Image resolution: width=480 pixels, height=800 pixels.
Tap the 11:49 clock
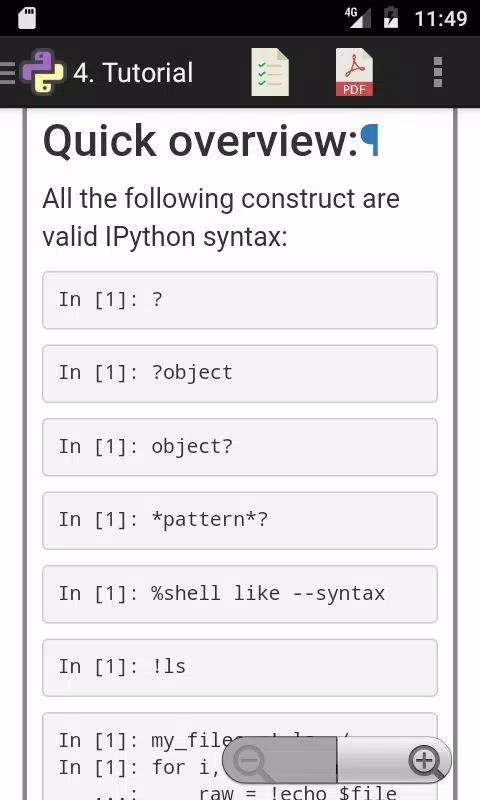pyautogui.click(x=441, y=19)
